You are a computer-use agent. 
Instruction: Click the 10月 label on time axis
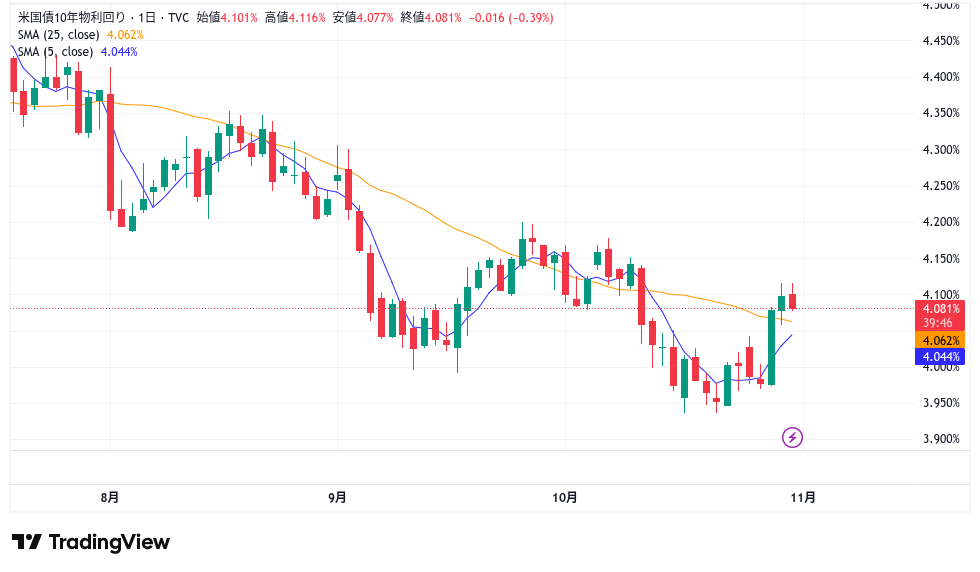pyautogui.click(x=565, y=496)
